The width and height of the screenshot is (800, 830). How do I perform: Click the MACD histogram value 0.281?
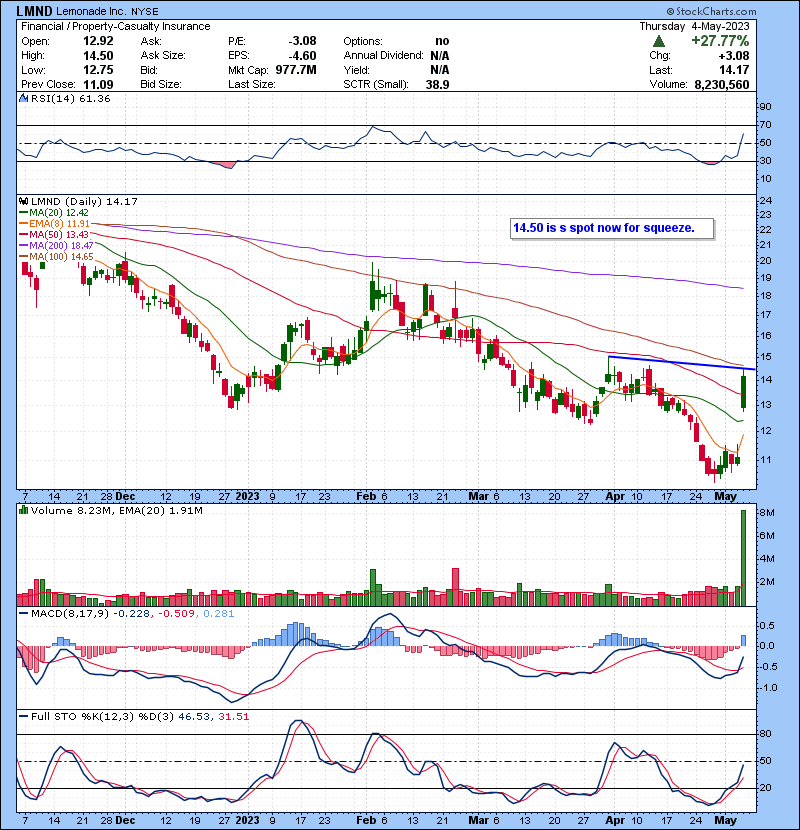(219, 614)
